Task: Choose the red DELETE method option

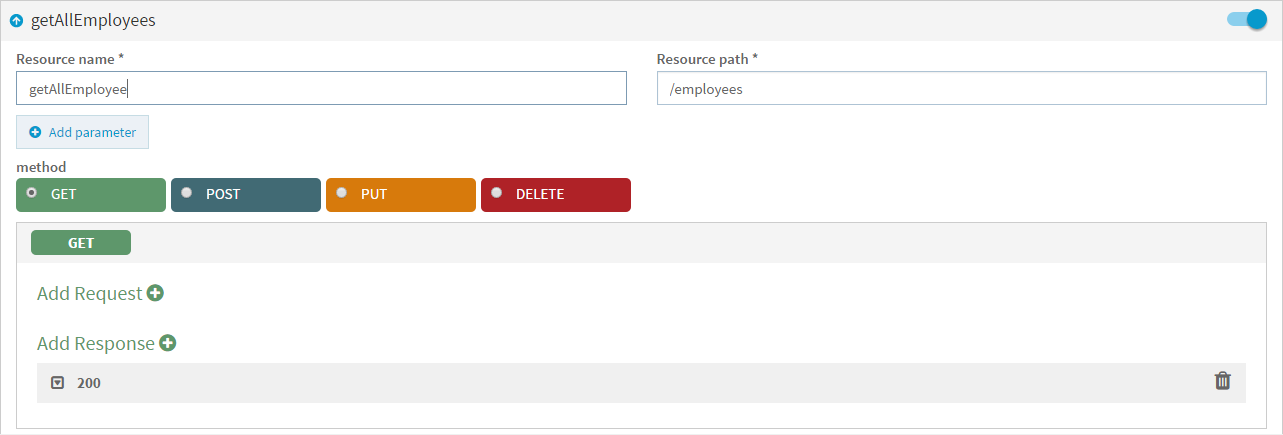Action: [x=556, y=195]
